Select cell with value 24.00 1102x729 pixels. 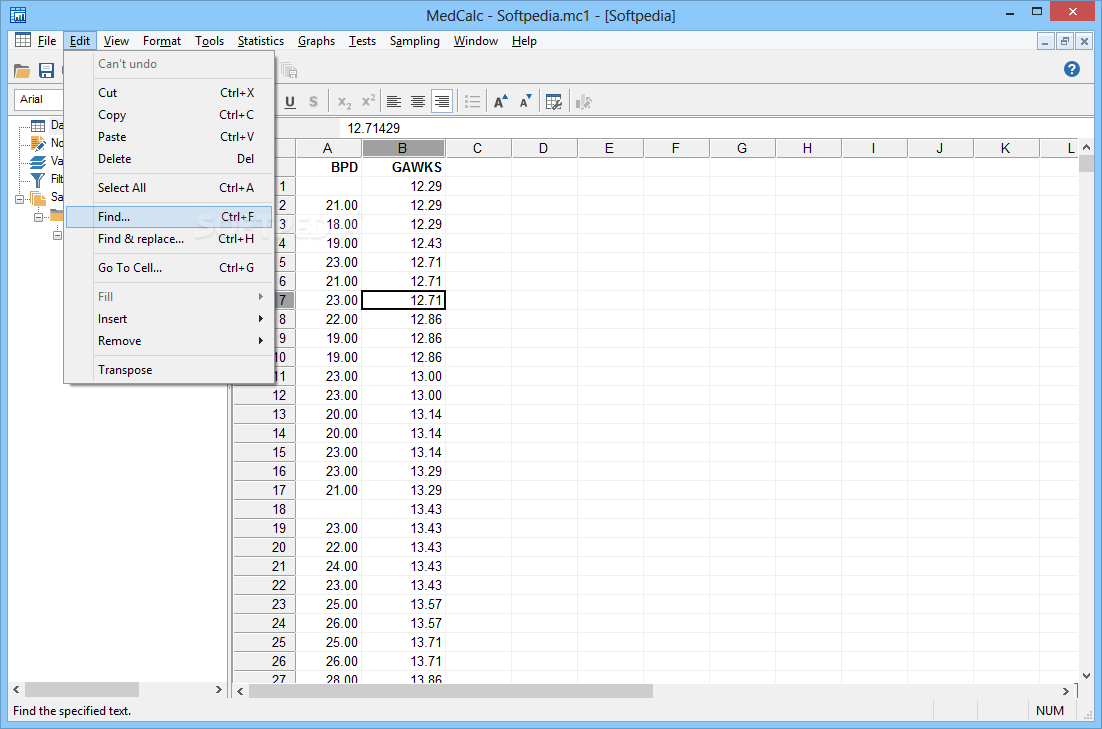[x=329, y=566]
